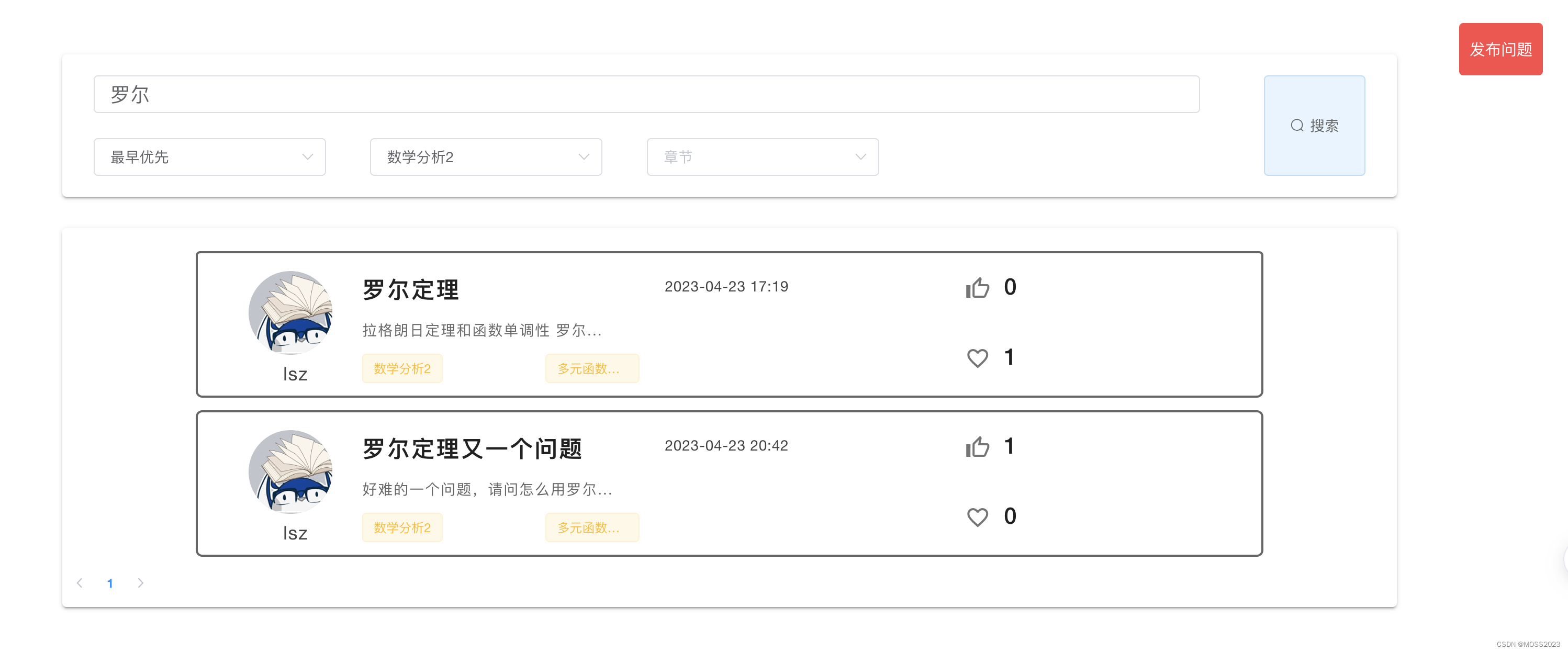Like the 罗尔定理又一个问题 post via thumbs-up
Viewport: 1568px width, 652px height.
(977, 446)
